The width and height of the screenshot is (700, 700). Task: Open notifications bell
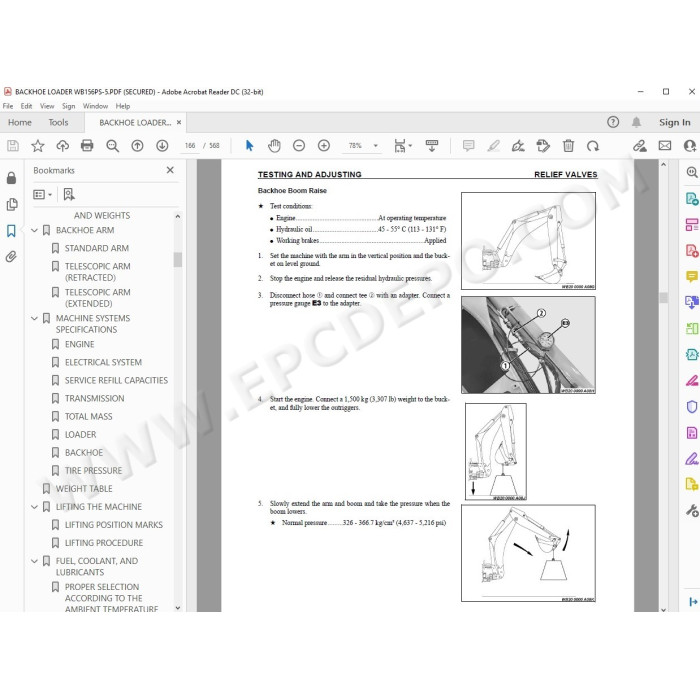pyautogui.click(x=636, y=122)
